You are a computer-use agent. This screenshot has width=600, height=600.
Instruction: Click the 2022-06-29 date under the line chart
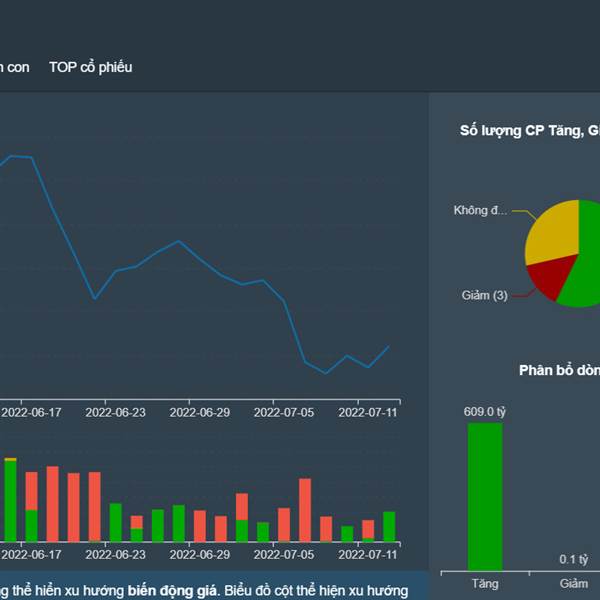tap(200, 412)
